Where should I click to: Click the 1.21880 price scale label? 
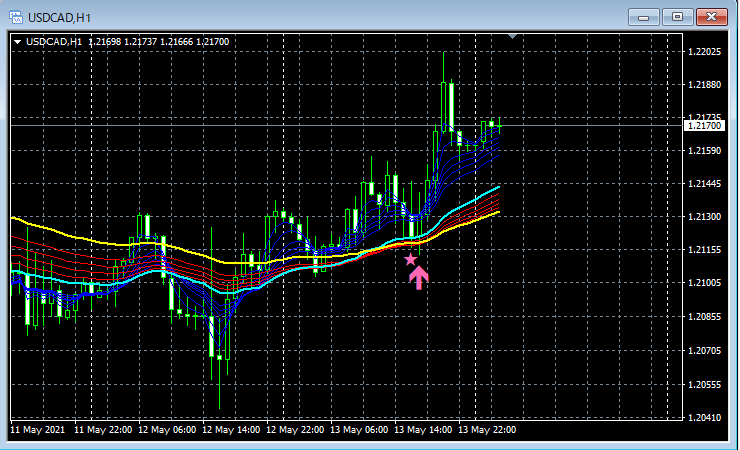point(705,84)
